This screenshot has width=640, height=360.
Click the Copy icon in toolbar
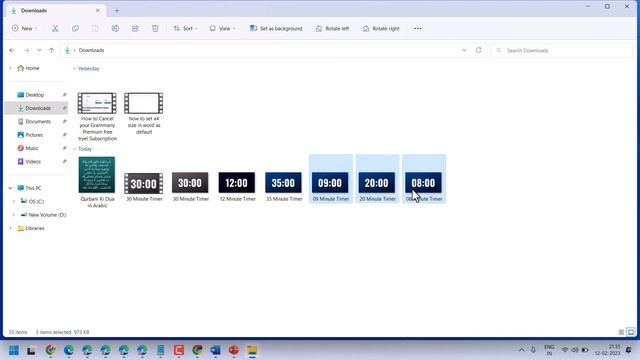click(75, 29)
